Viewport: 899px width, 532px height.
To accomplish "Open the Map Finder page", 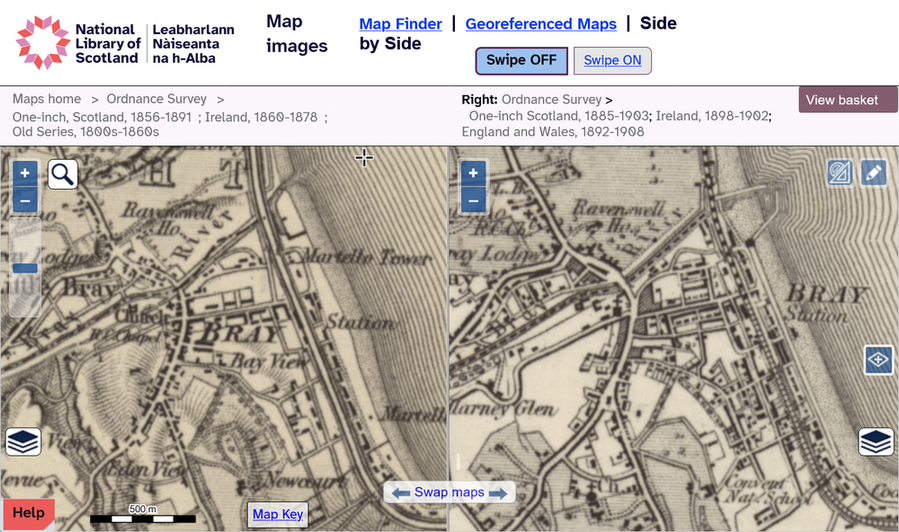I will 400,24.
